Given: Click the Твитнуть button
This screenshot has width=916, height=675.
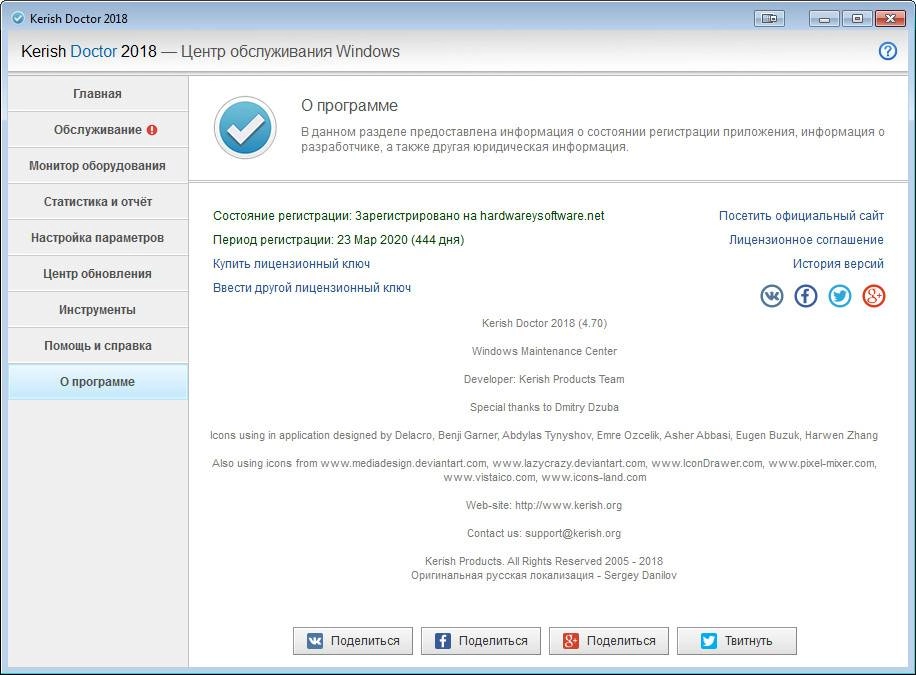Looking at the screenshot, I should point(737,641).
